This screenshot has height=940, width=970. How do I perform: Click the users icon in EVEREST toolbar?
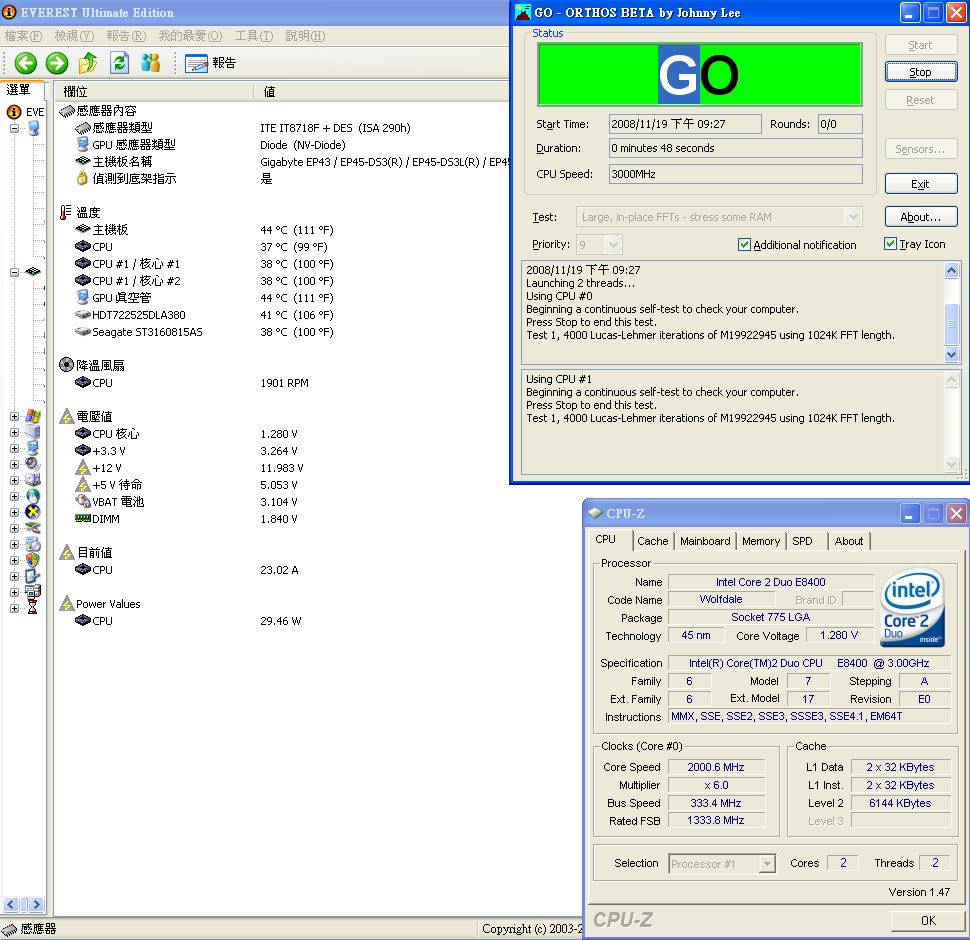point(151,63)
